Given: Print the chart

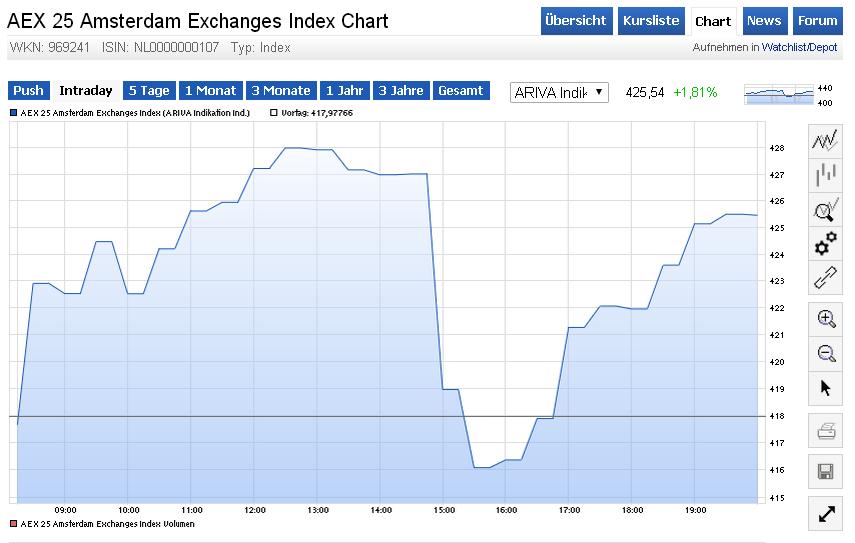Looking at the screenshot, I should click(x=826, y=432).
